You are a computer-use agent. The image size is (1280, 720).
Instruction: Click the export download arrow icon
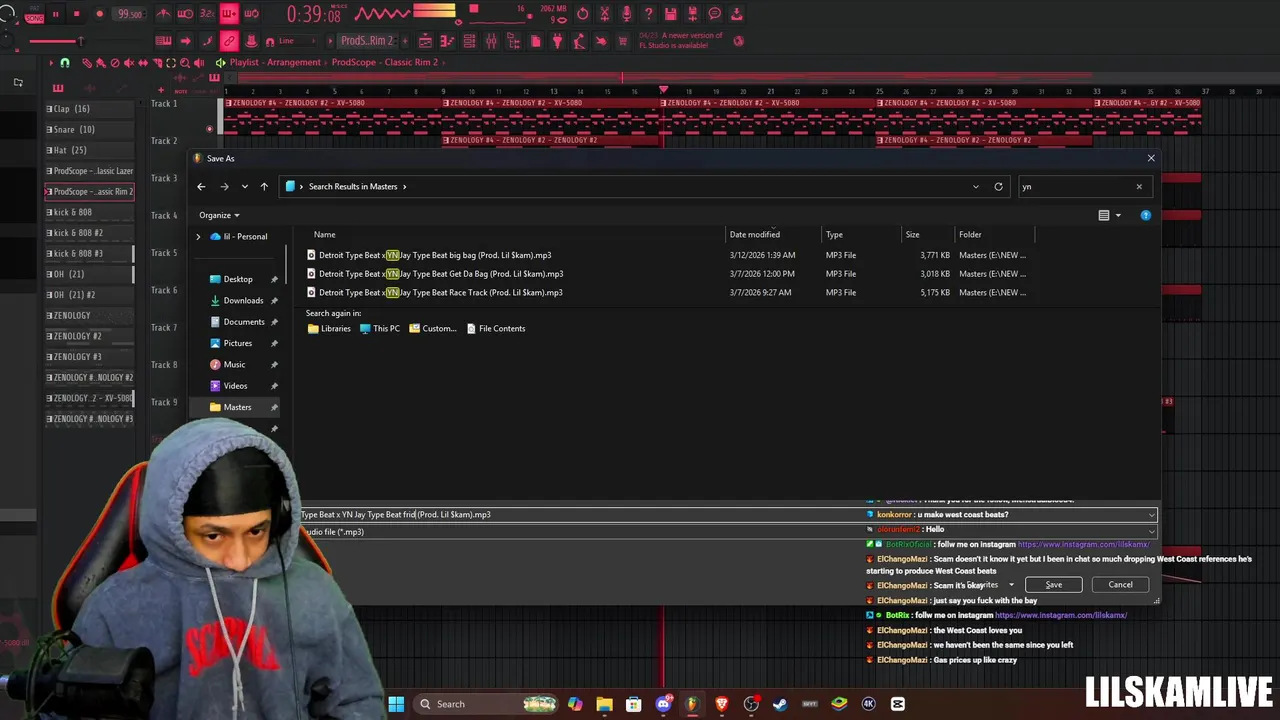pos(736,14)
